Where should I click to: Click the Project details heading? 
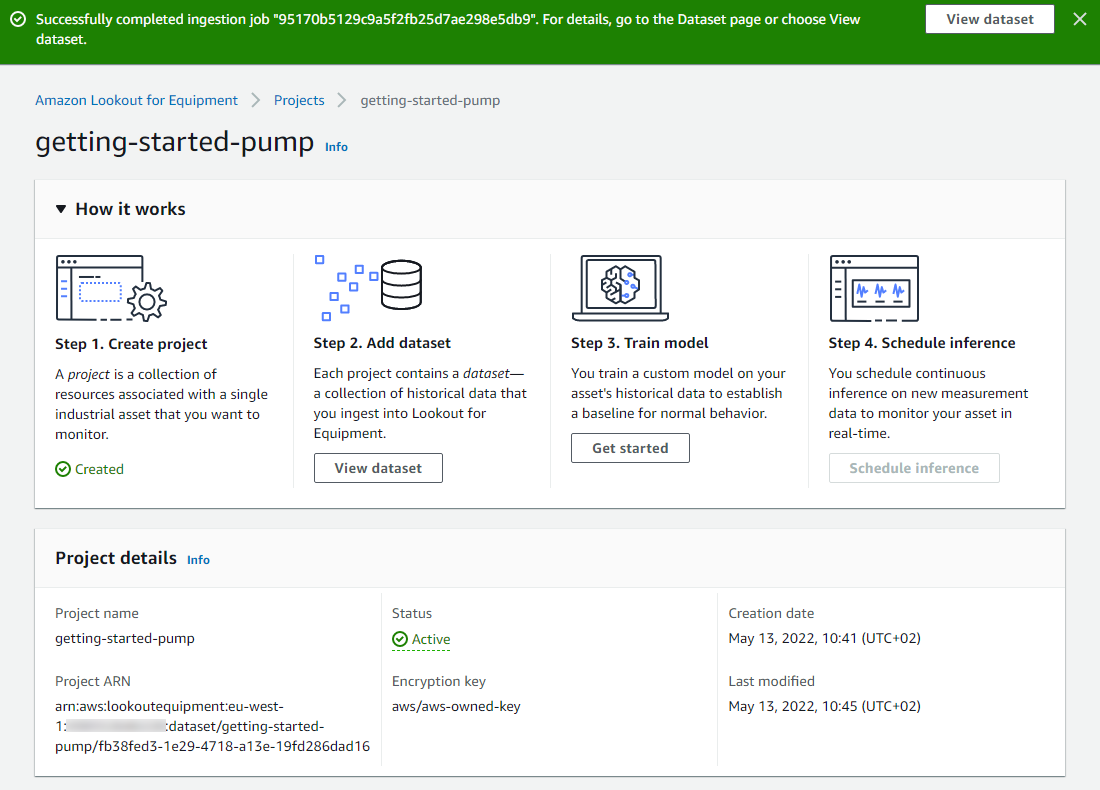click(x=116, y=558)
